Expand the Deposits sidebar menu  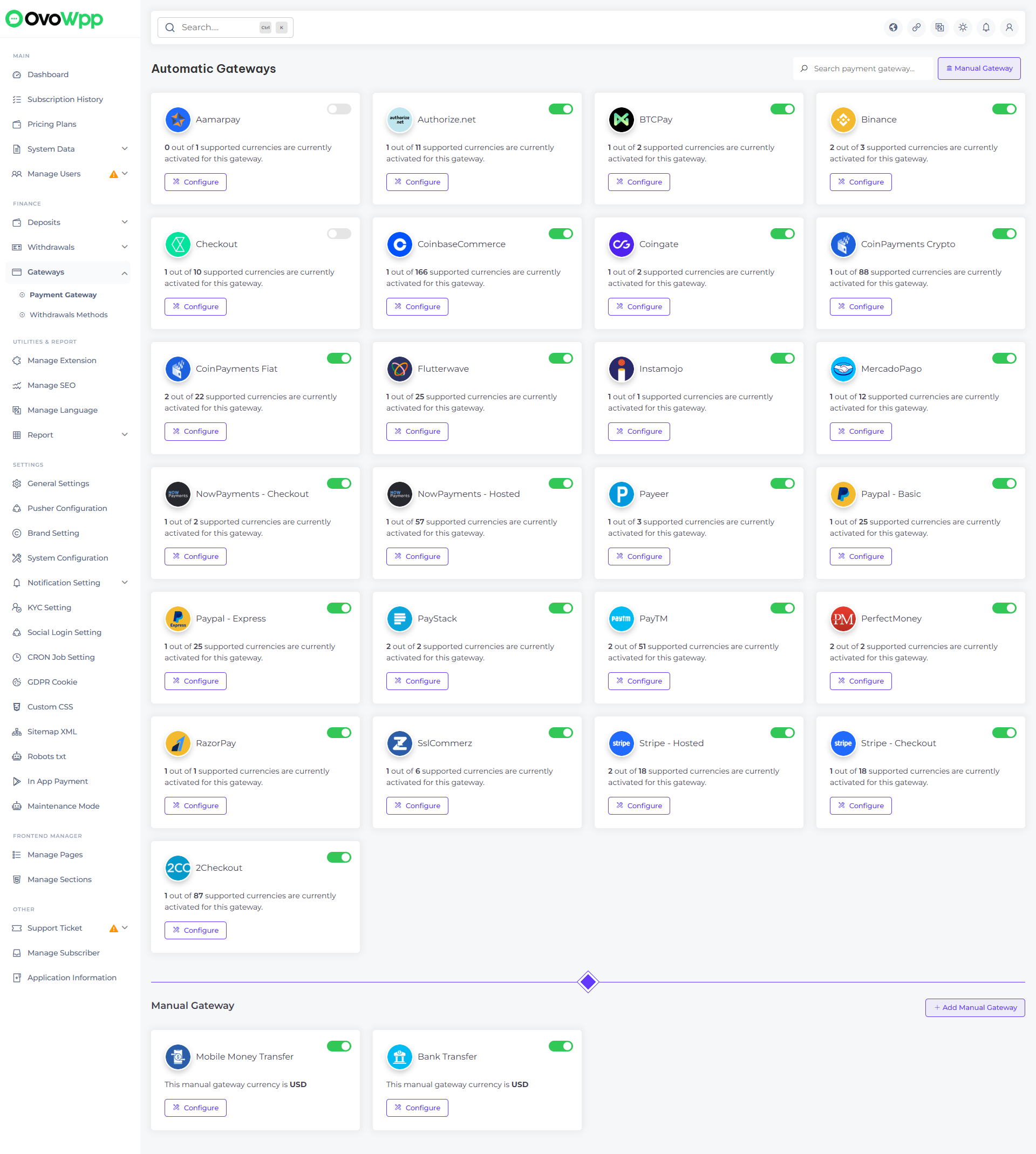pyautogui.click(x=70, y=222)
